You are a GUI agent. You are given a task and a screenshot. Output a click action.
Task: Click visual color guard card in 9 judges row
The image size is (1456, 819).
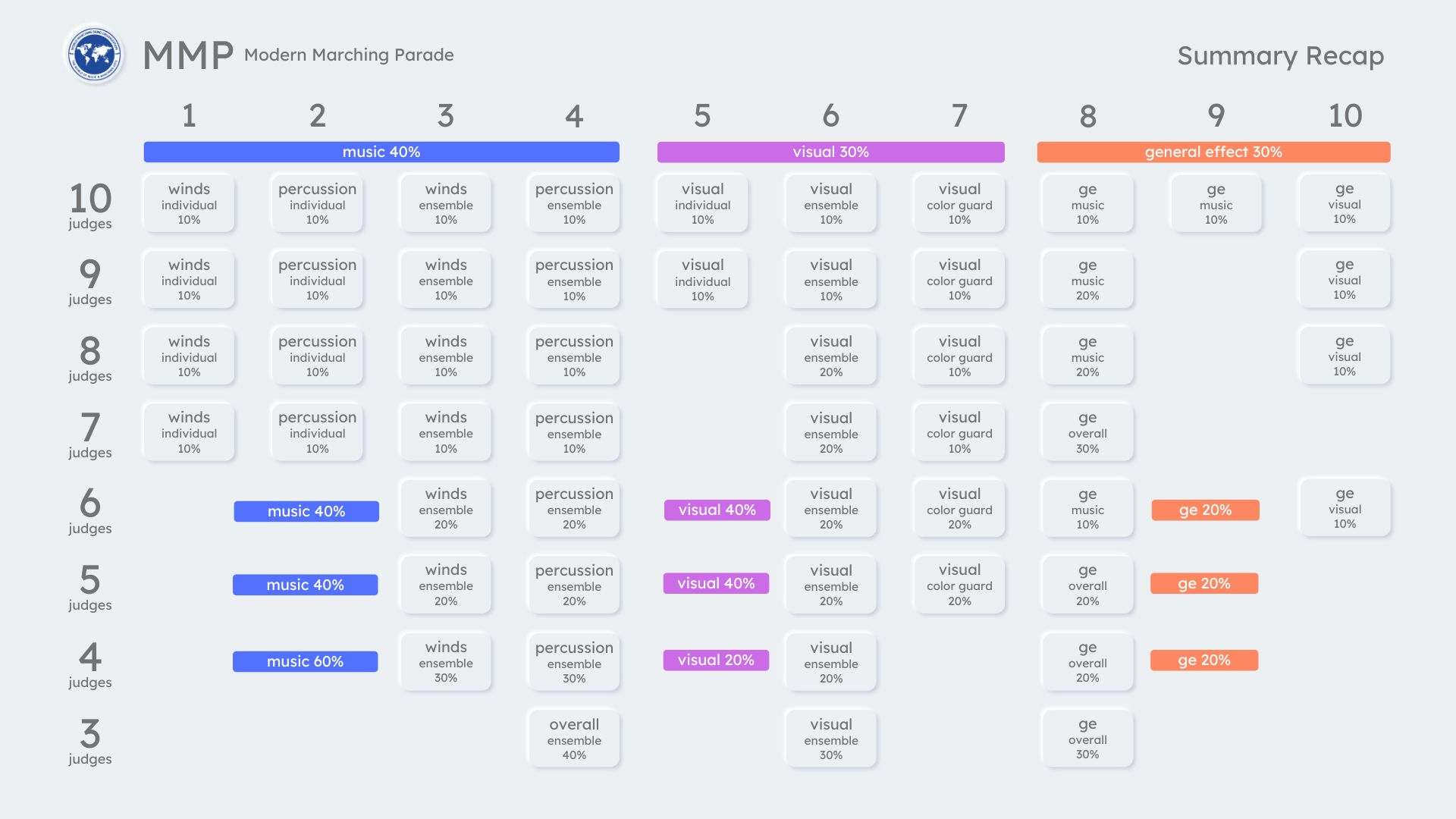(959, 280)
